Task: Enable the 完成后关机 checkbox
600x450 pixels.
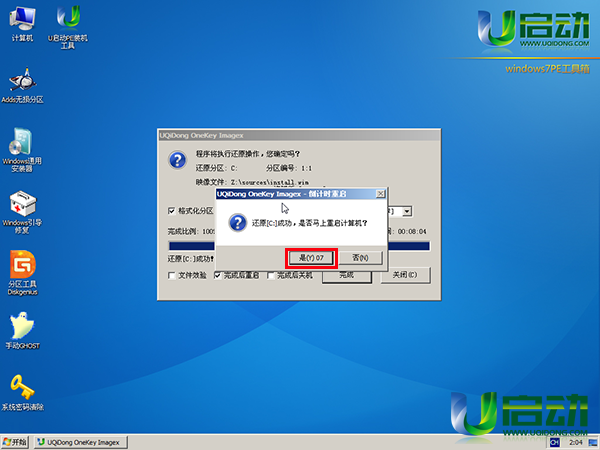Action: tap(271, 275)
